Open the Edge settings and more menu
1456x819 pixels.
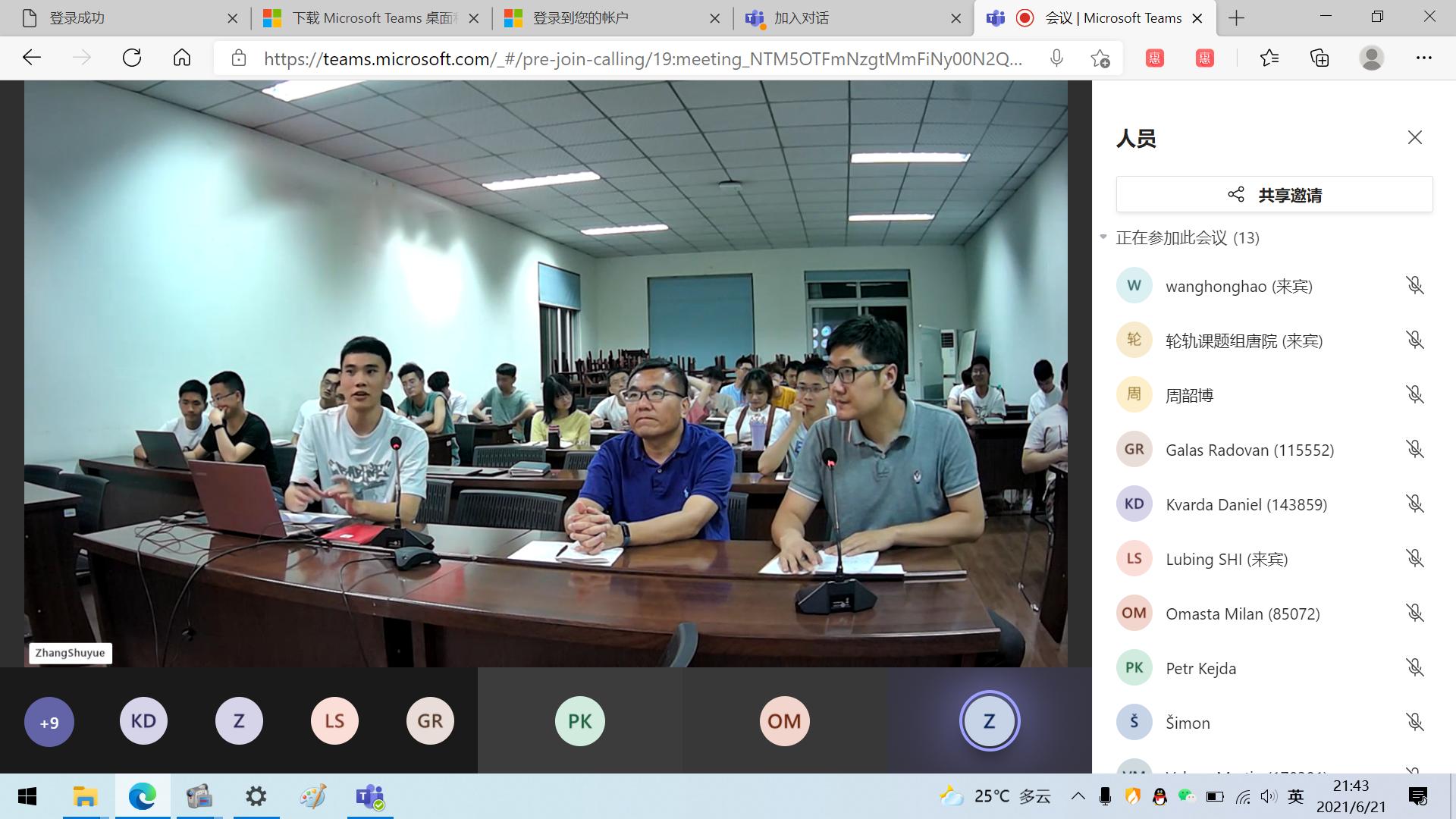pyautogui.click(x=1423, y=58)
